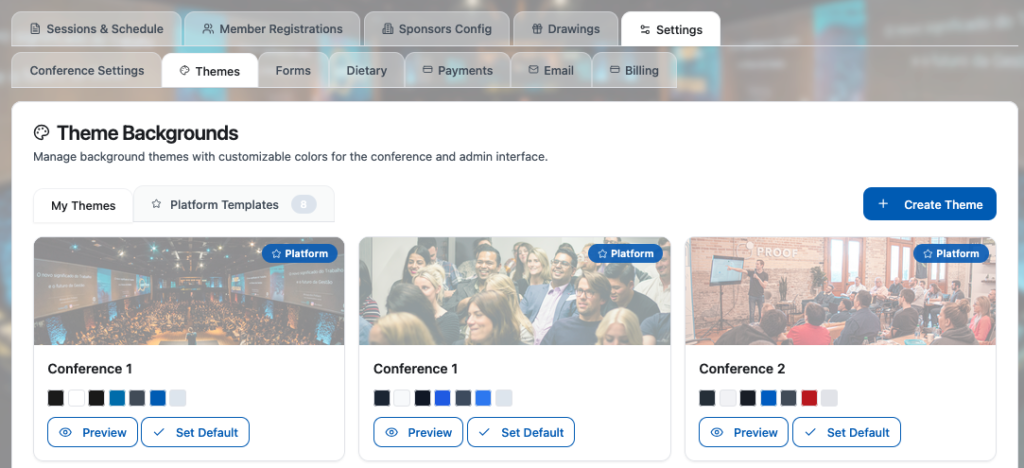Click checkmark icon on first Conference 1 card
1024x468 pixels.
click(x=159, y=432)
